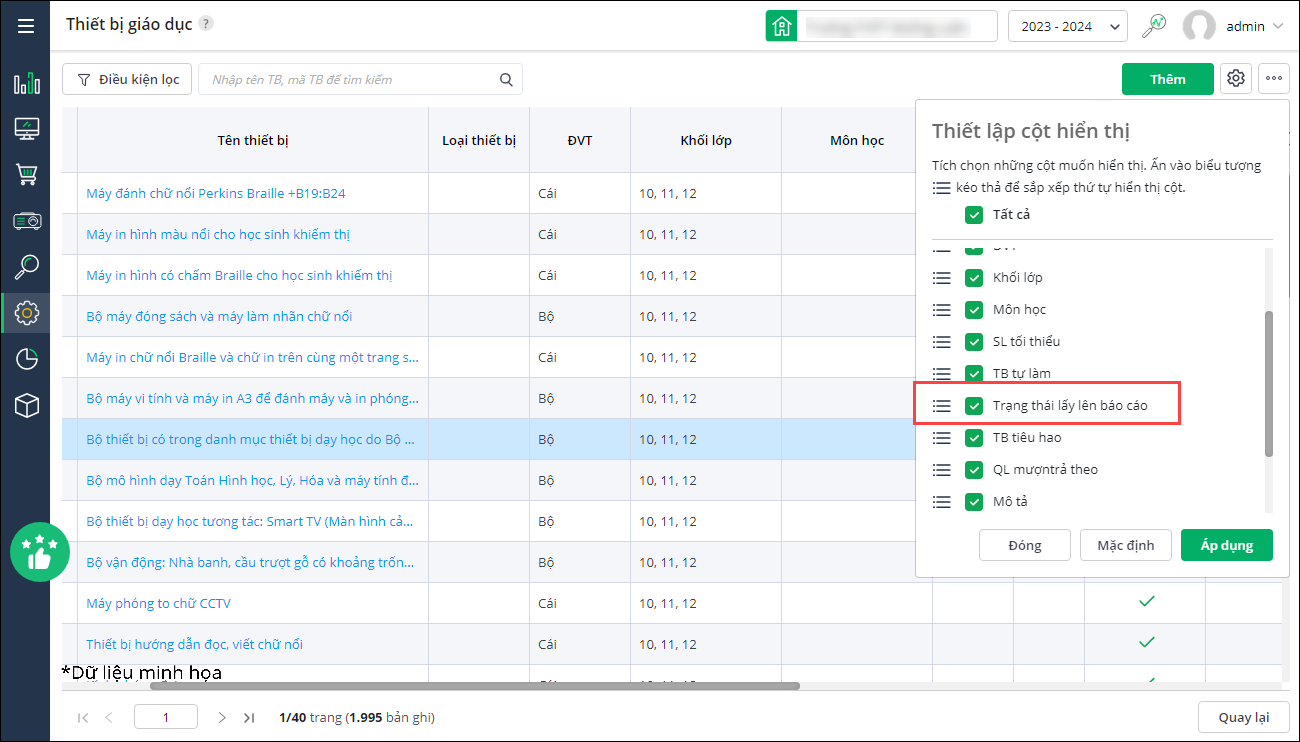Reset columns with Mặc định button
The image size is (1300, 742).
[1126, 545]
